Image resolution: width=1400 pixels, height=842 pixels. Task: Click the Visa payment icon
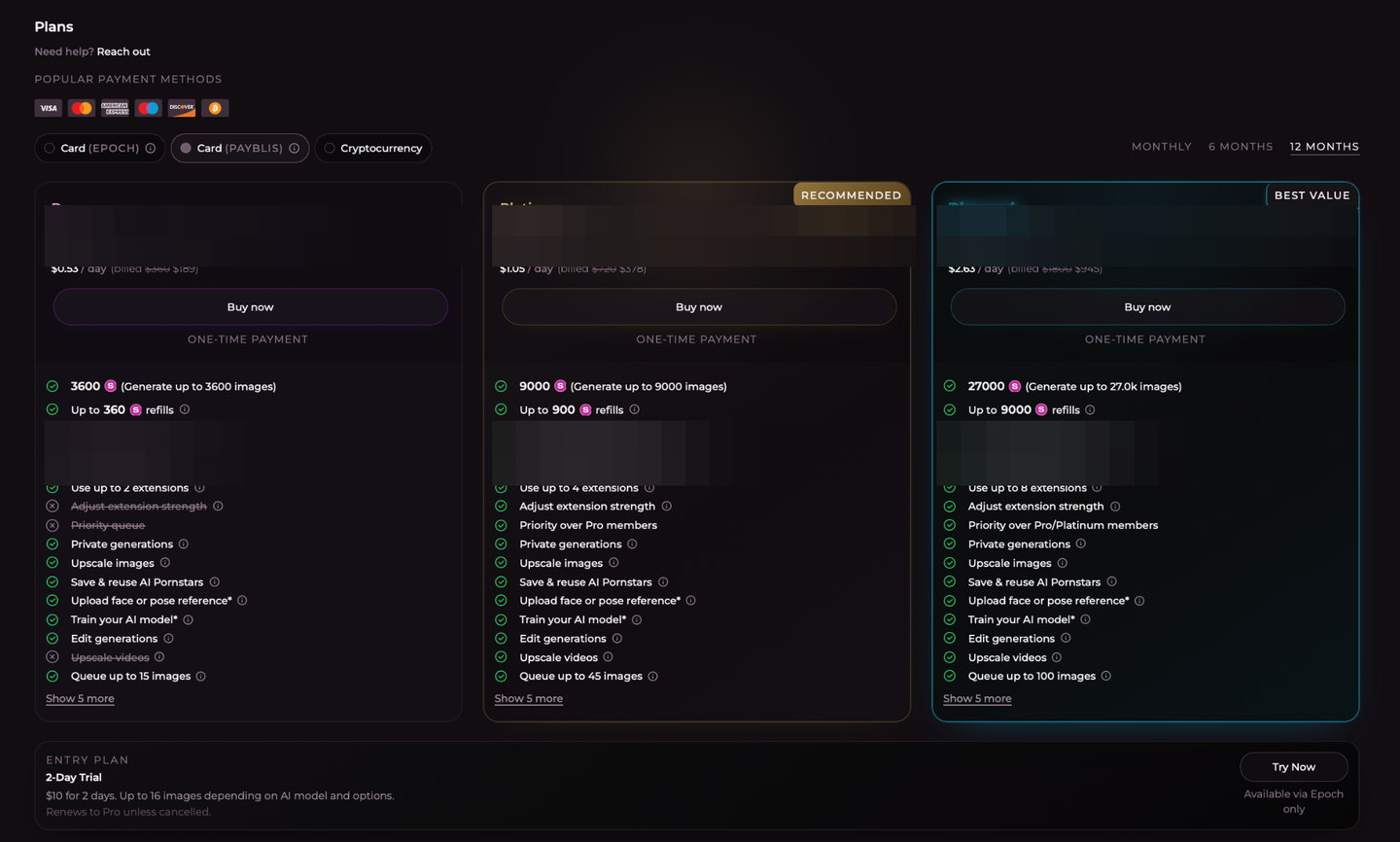(x=49, y=108)
